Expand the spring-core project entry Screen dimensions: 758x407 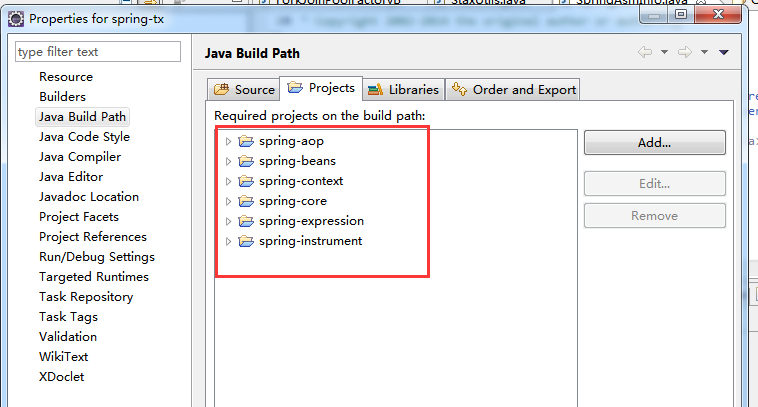click(228, 202)
